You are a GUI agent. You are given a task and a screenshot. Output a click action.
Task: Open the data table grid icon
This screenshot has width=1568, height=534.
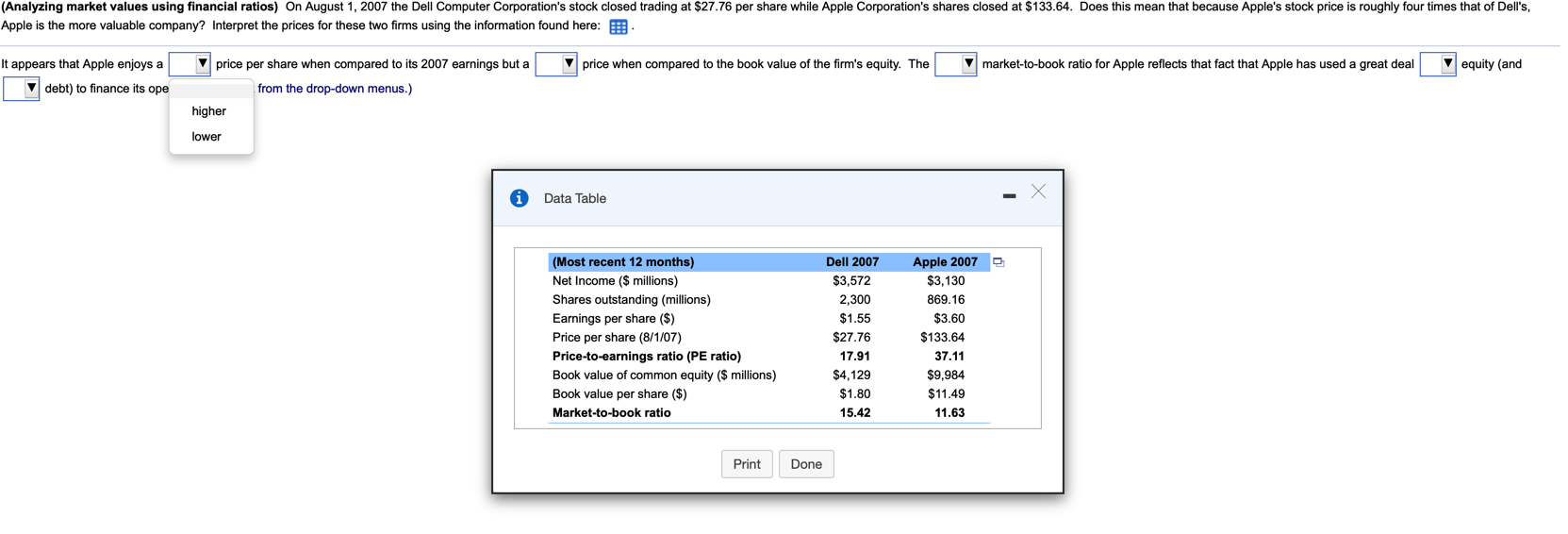pos(619,26)
